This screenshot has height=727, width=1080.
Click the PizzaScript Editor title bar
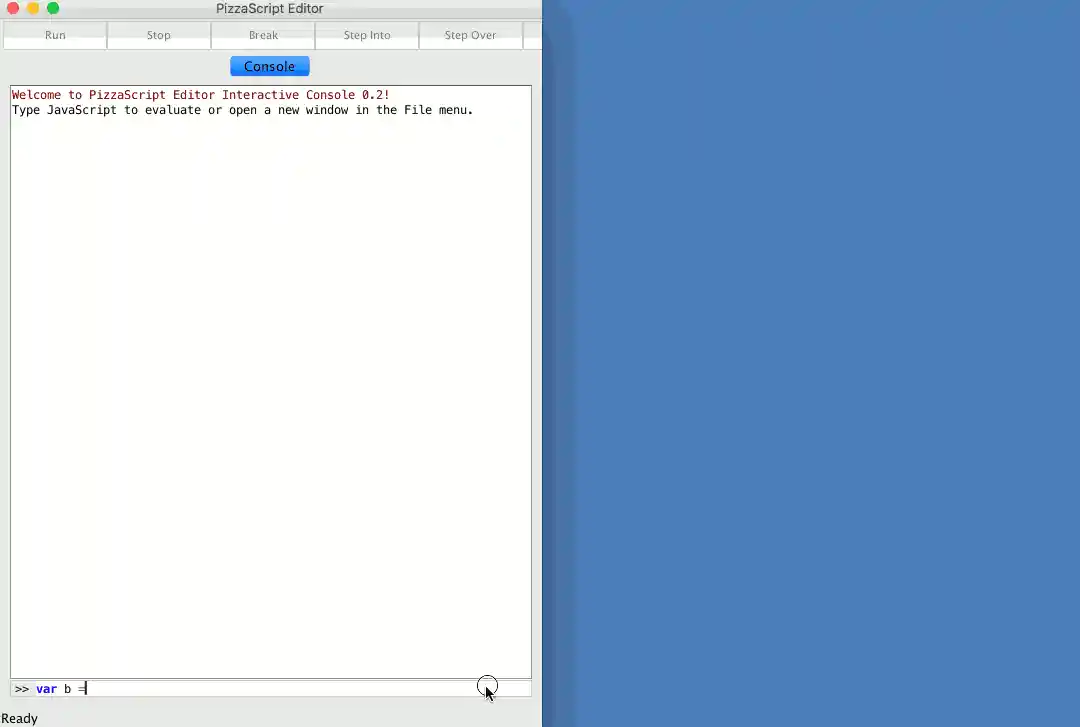(269, 8)
